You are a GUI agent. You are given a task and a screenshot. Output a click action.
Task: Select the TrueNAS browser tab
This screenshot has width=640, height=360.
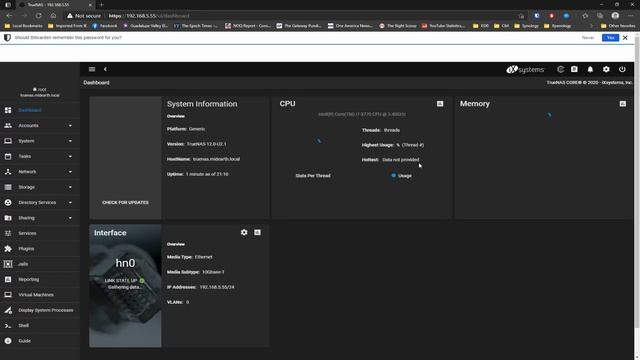click(55, 5)
